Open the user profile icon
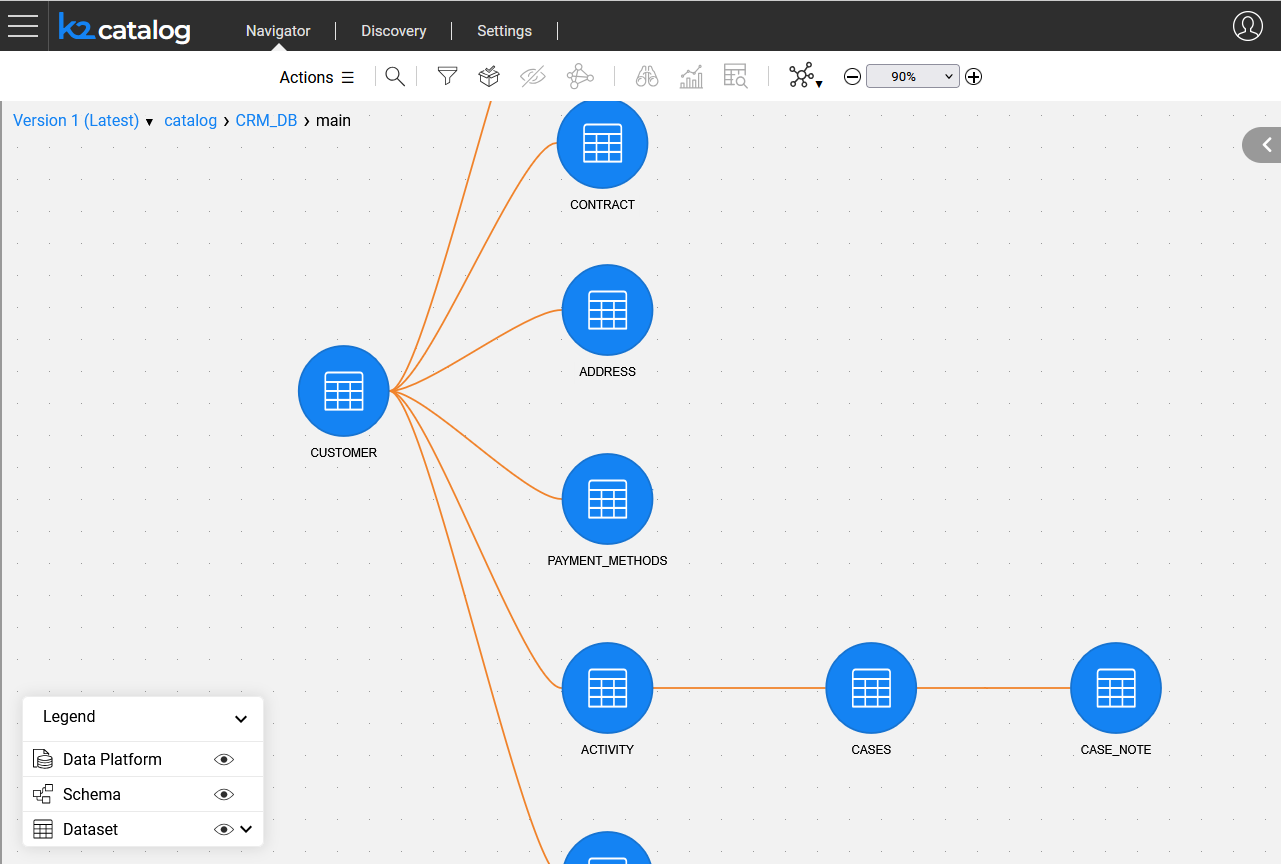Image resolution: width=1281 pixels, height=864 pixels. point(1247,26)
